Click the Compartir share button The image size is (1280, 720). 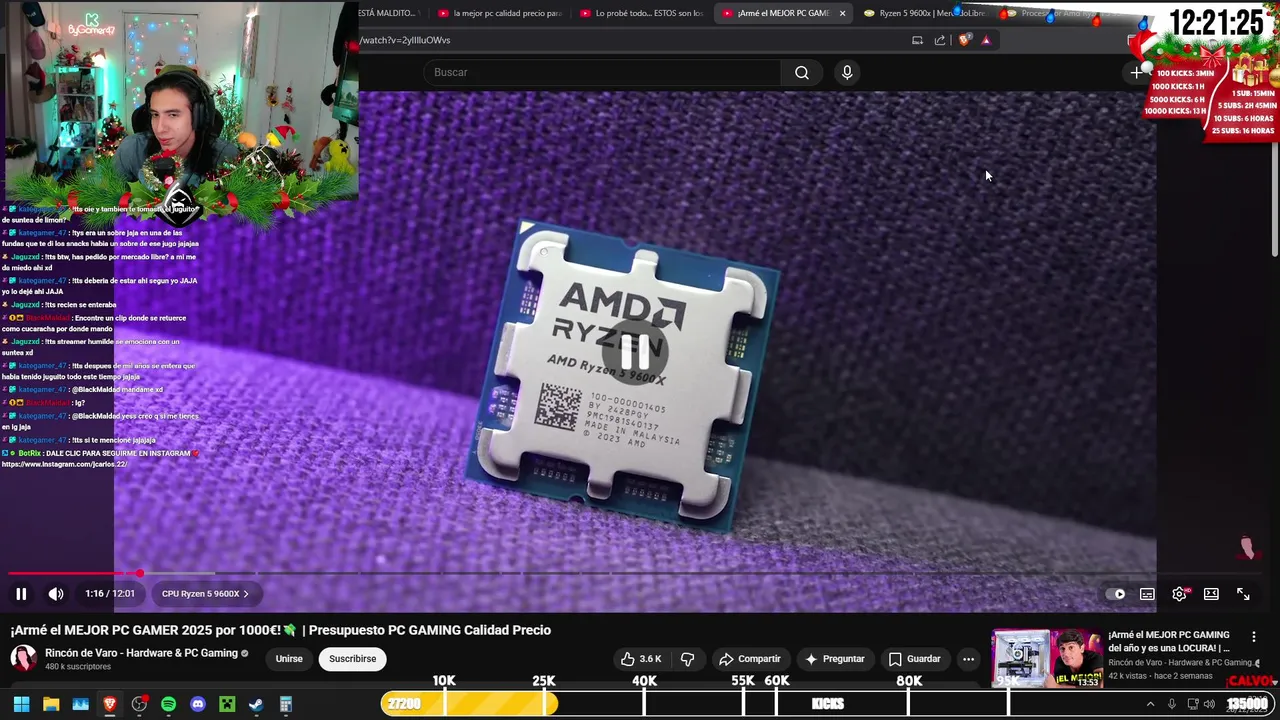(749, 659)
